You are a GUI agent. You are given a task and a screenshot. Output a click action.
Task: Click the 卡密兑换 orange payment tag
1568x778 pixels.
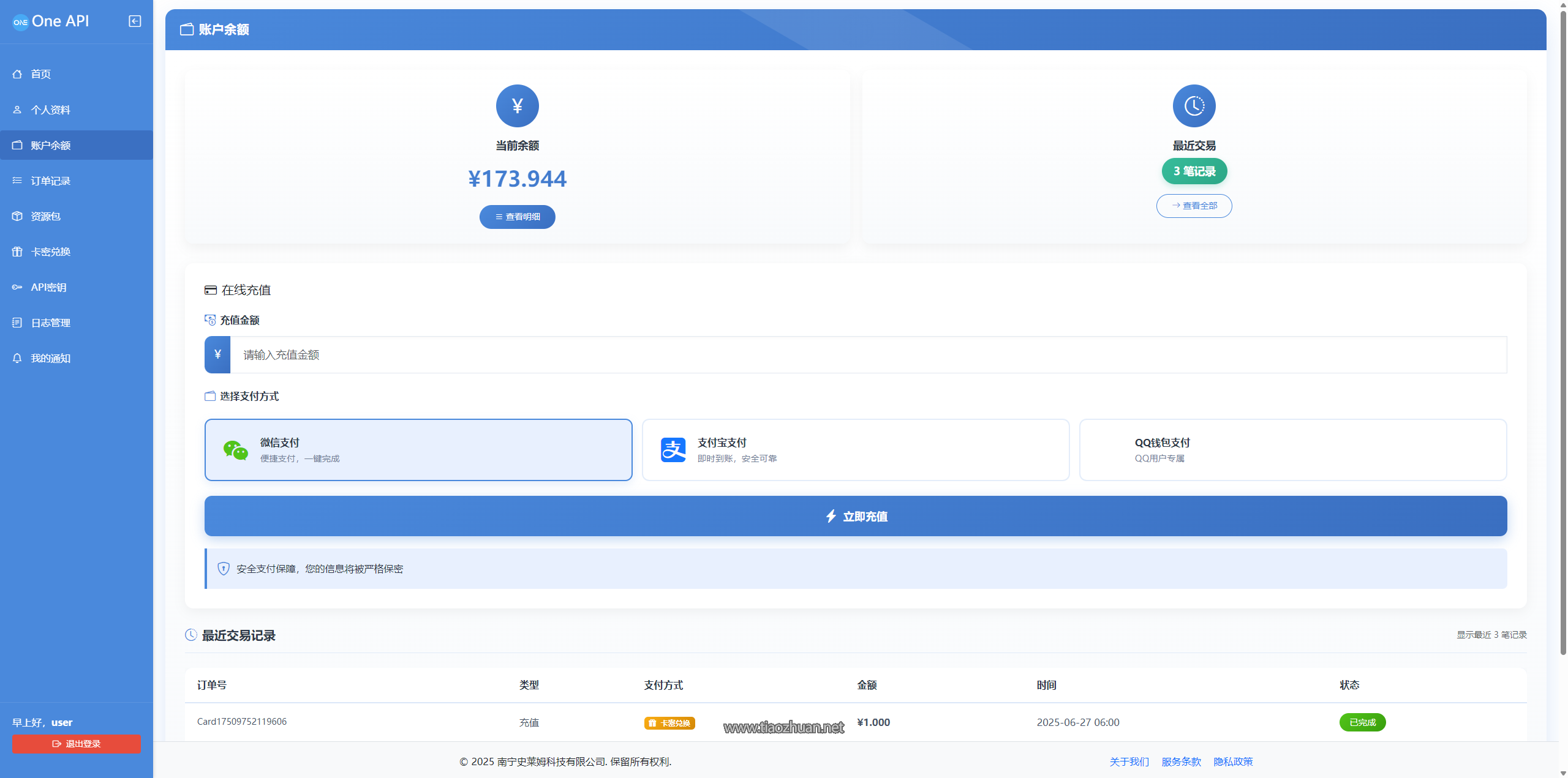[669, 723]
